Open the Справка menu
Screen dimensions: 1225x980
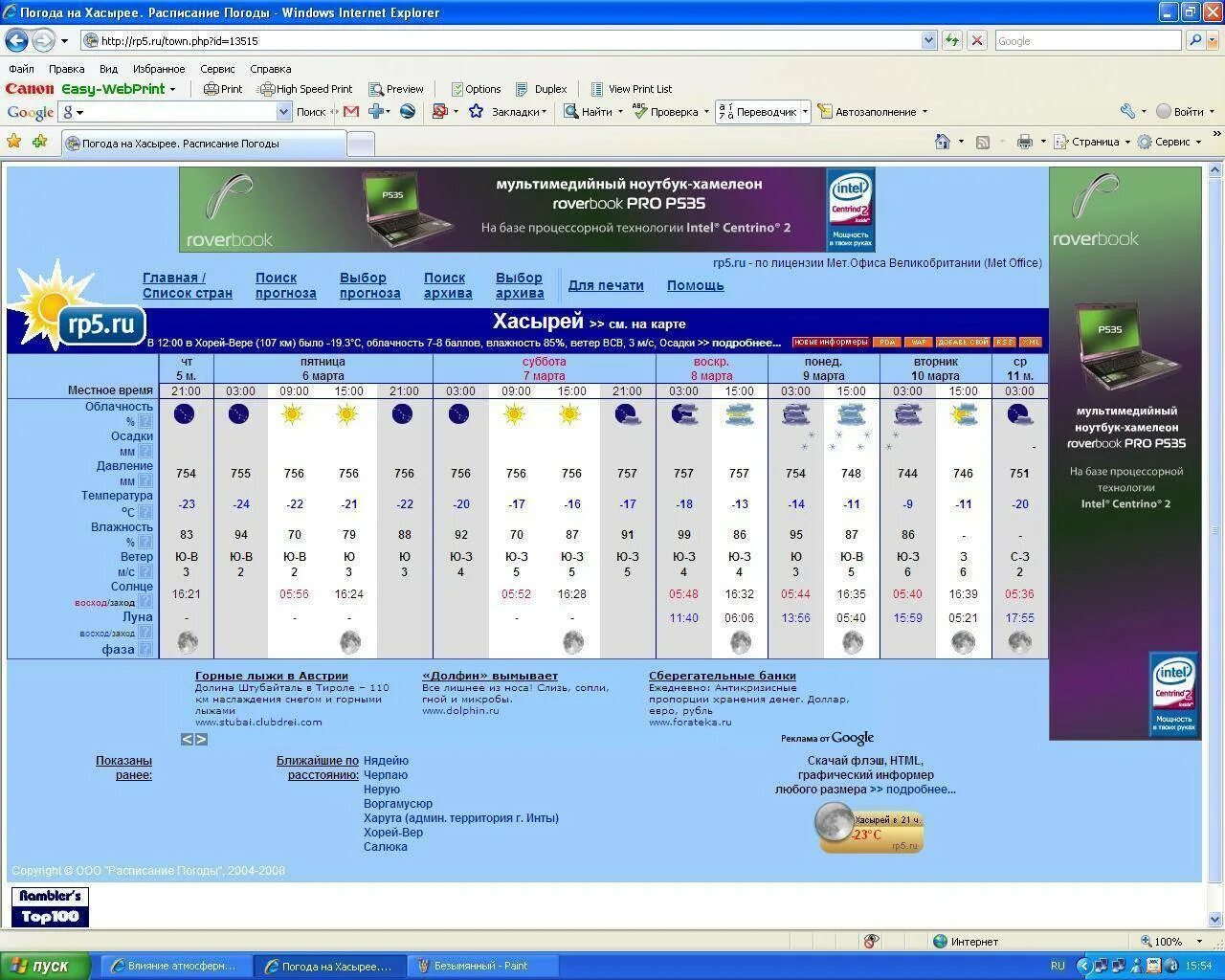(270, 69)
